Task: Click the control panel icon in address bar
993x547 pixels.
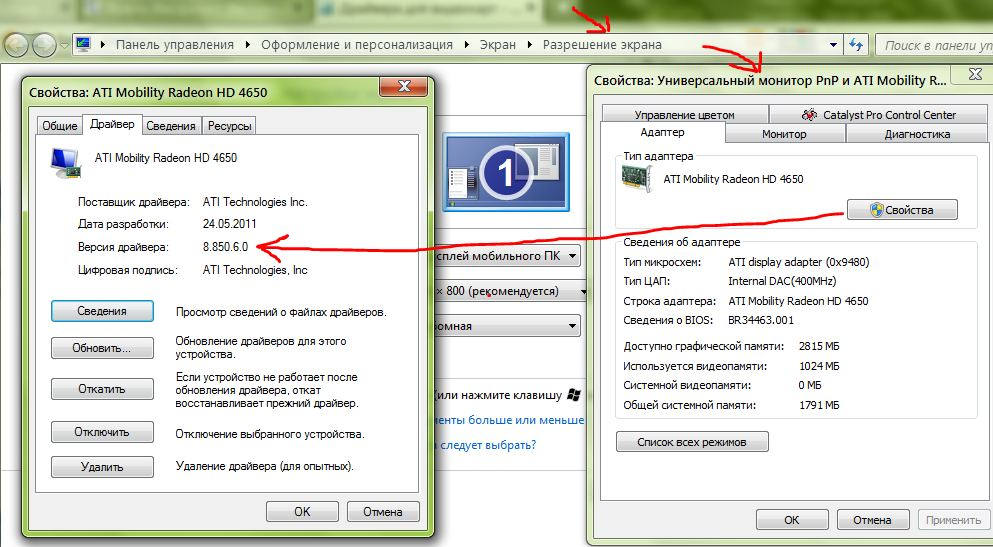Action: (x=83, y=44)
